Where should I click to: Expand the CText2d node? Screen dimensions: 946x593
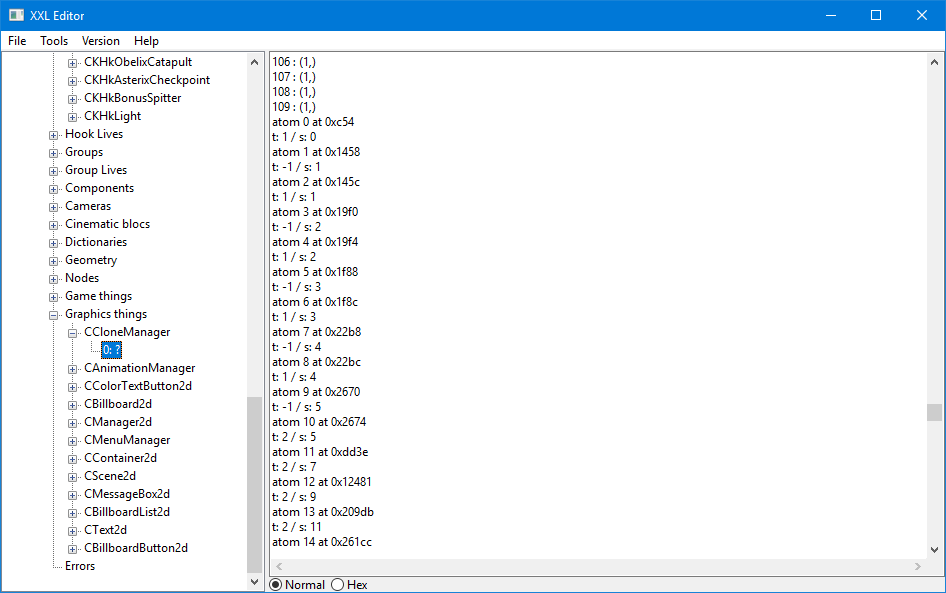pos(72,531)
